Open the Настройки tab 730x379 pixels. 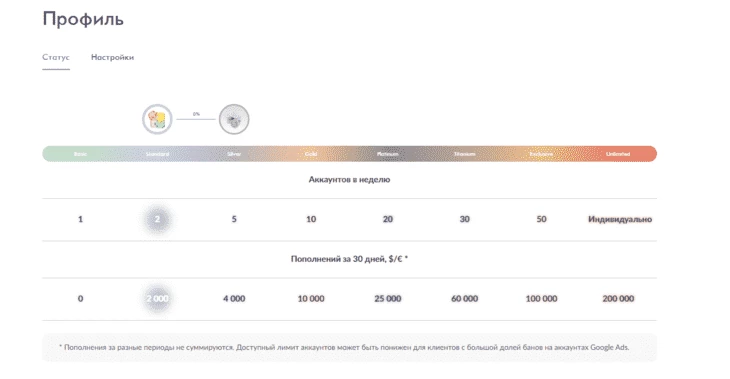[112, 57]
